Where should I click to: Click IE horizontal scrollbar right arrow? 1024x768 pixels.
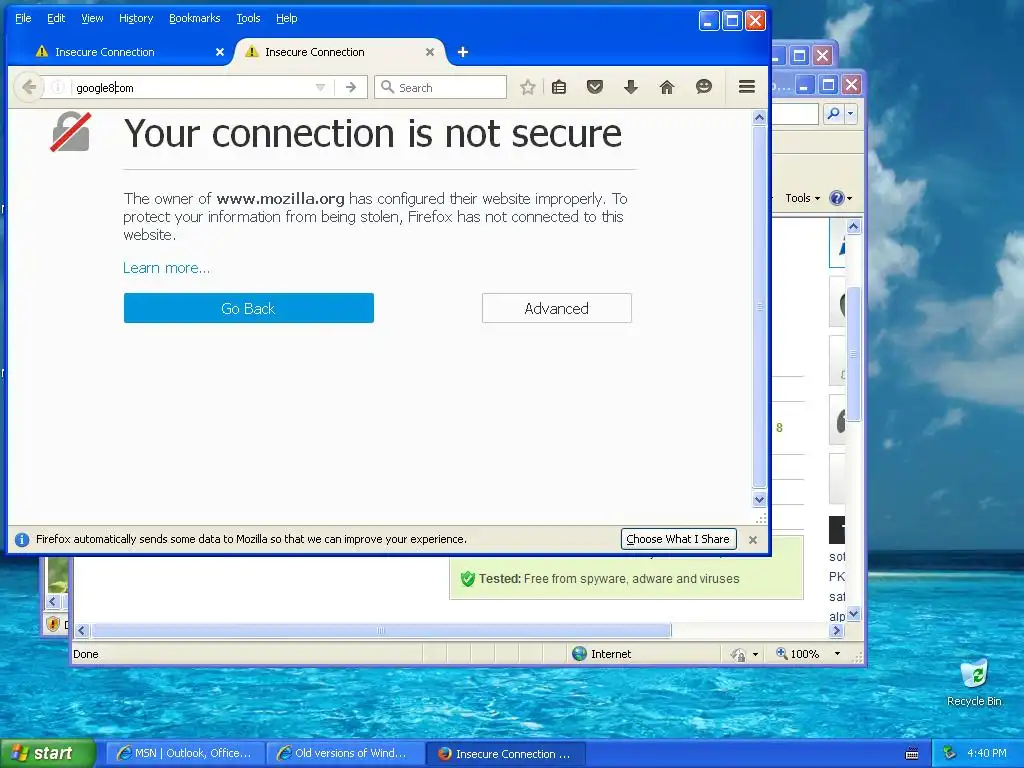[x=837, y=630]
